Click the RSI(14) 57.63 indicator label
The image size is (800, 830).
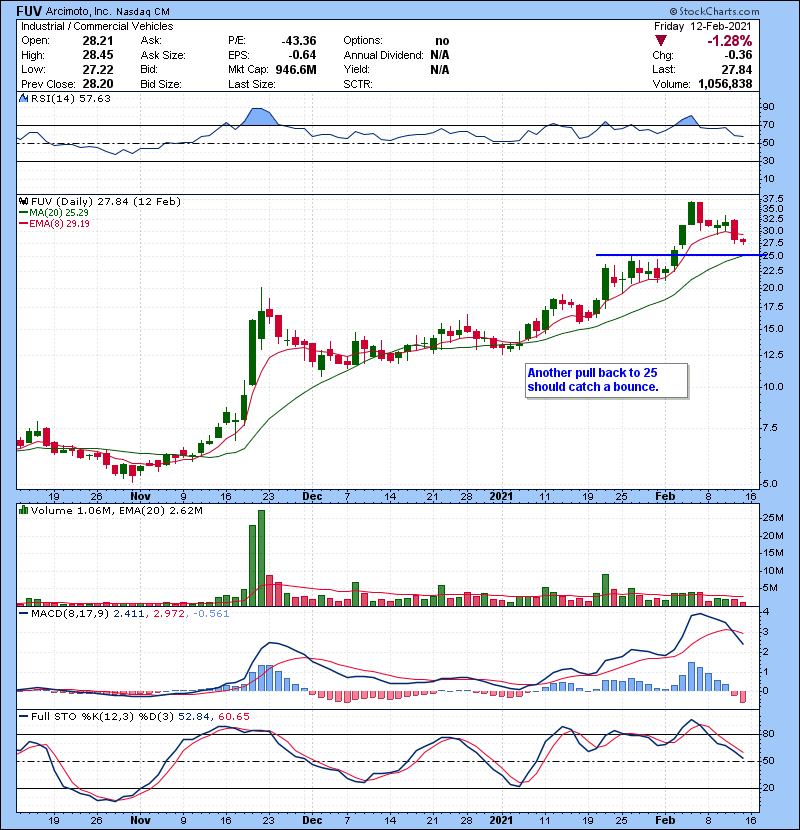point(71,98)
